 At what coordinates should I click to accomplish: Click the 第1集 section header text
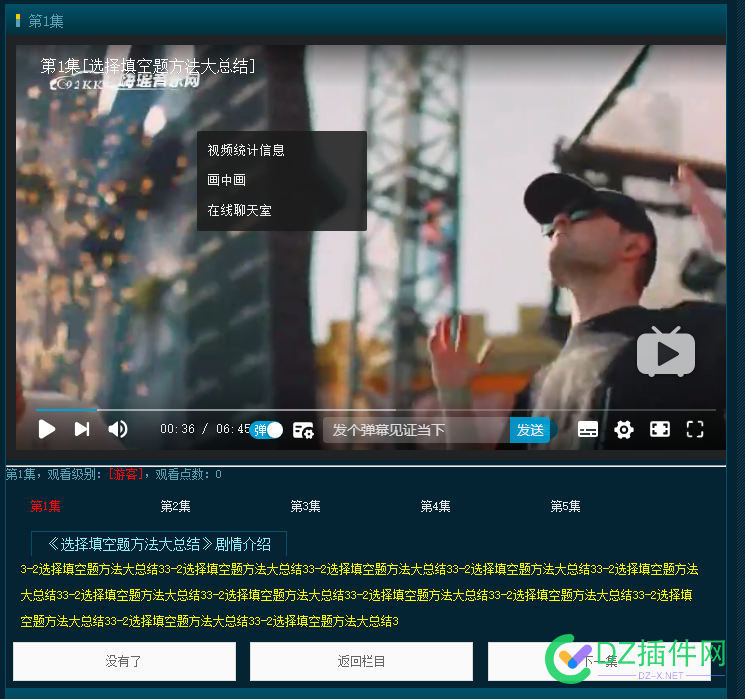click(46, 21)
